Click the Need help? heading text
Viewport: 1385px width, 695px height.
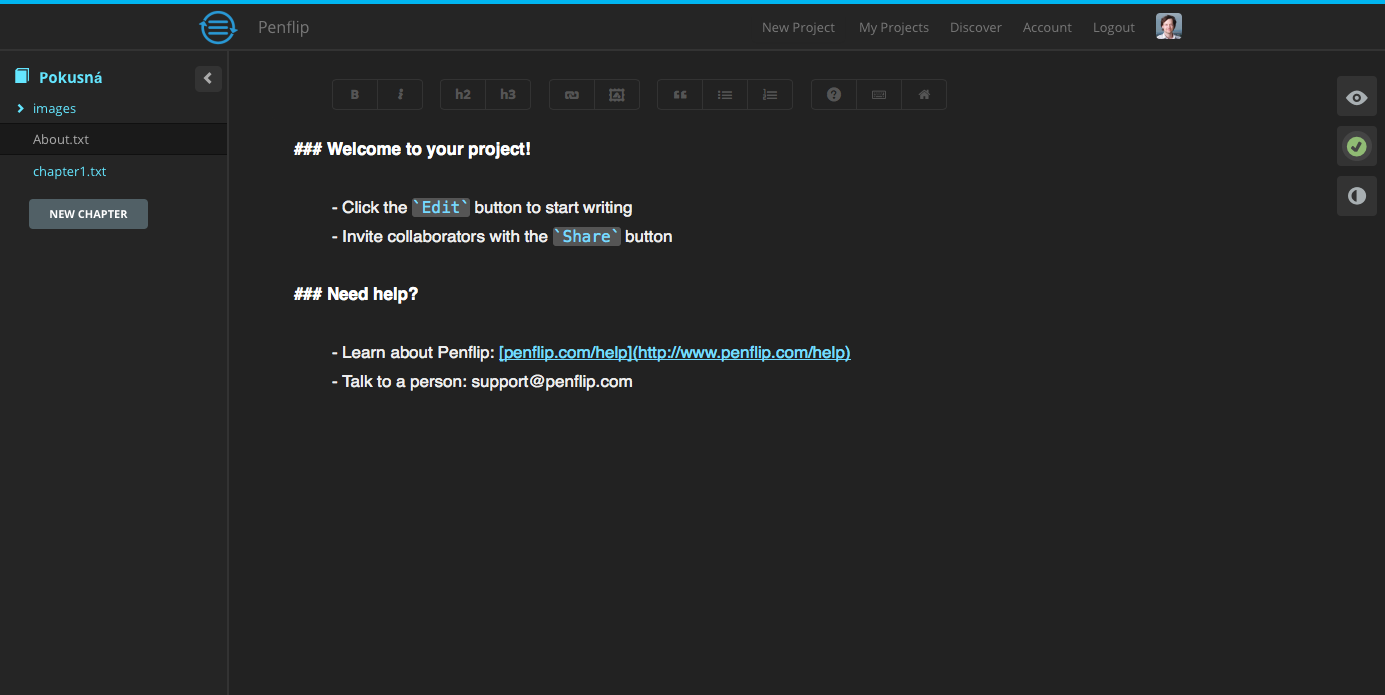[356, 294]
